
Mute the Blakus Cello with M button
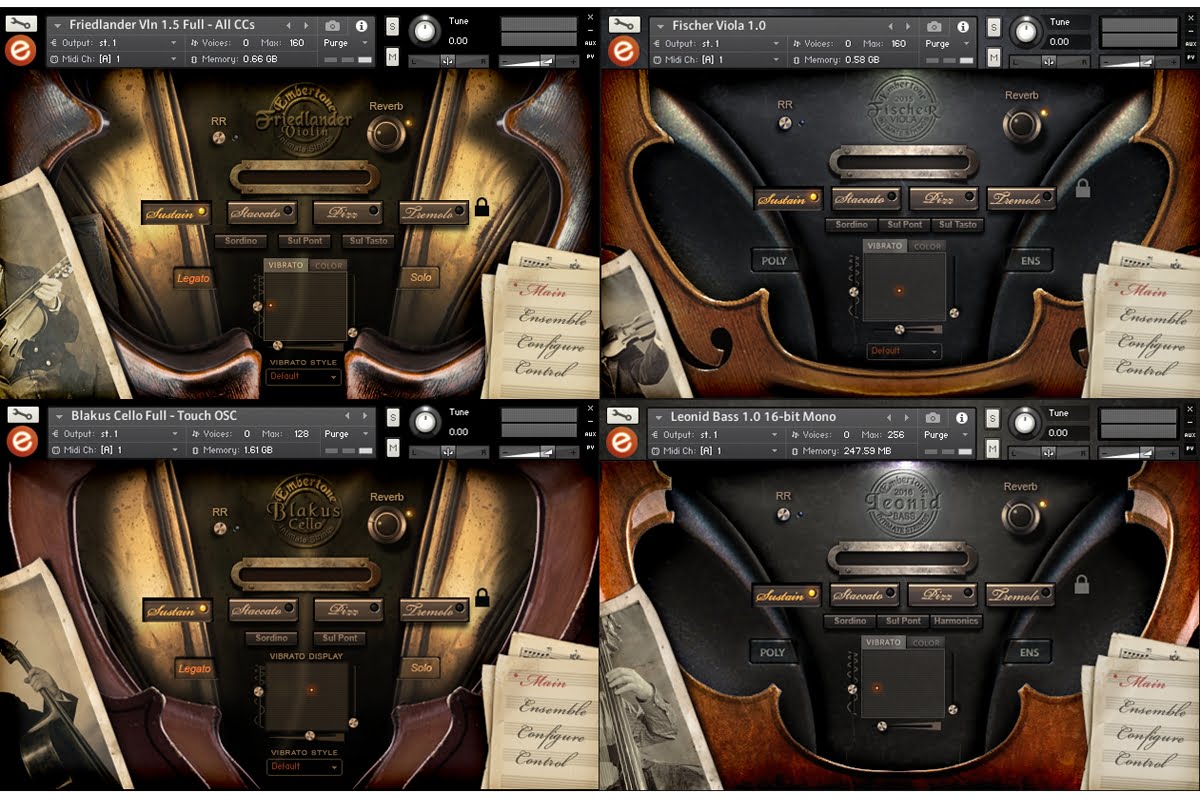(392, 448)
